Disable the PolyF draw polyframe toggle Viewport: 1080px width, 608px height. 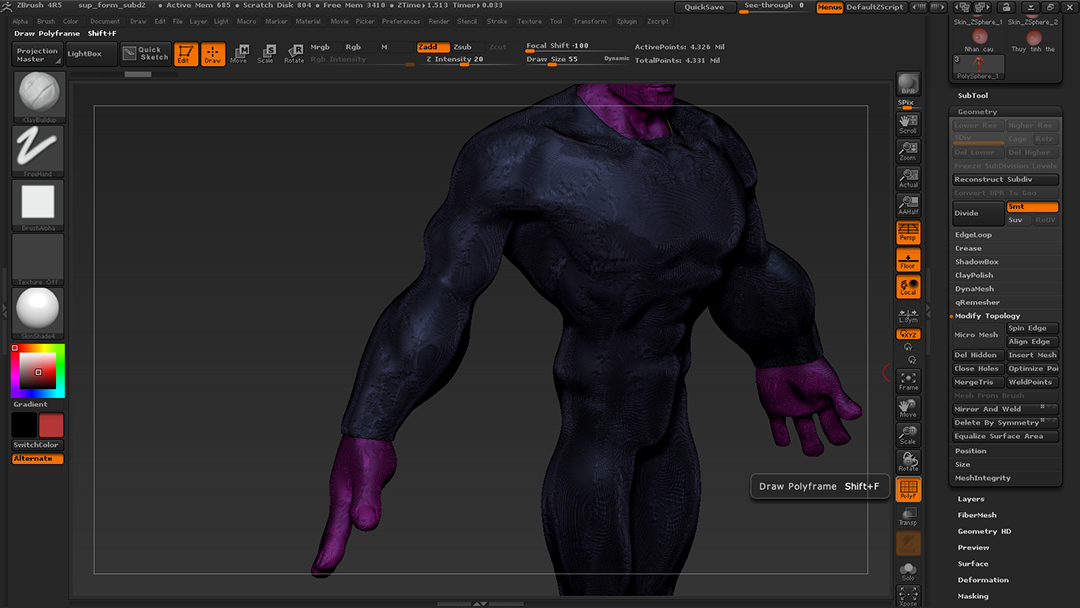(908, 489)
